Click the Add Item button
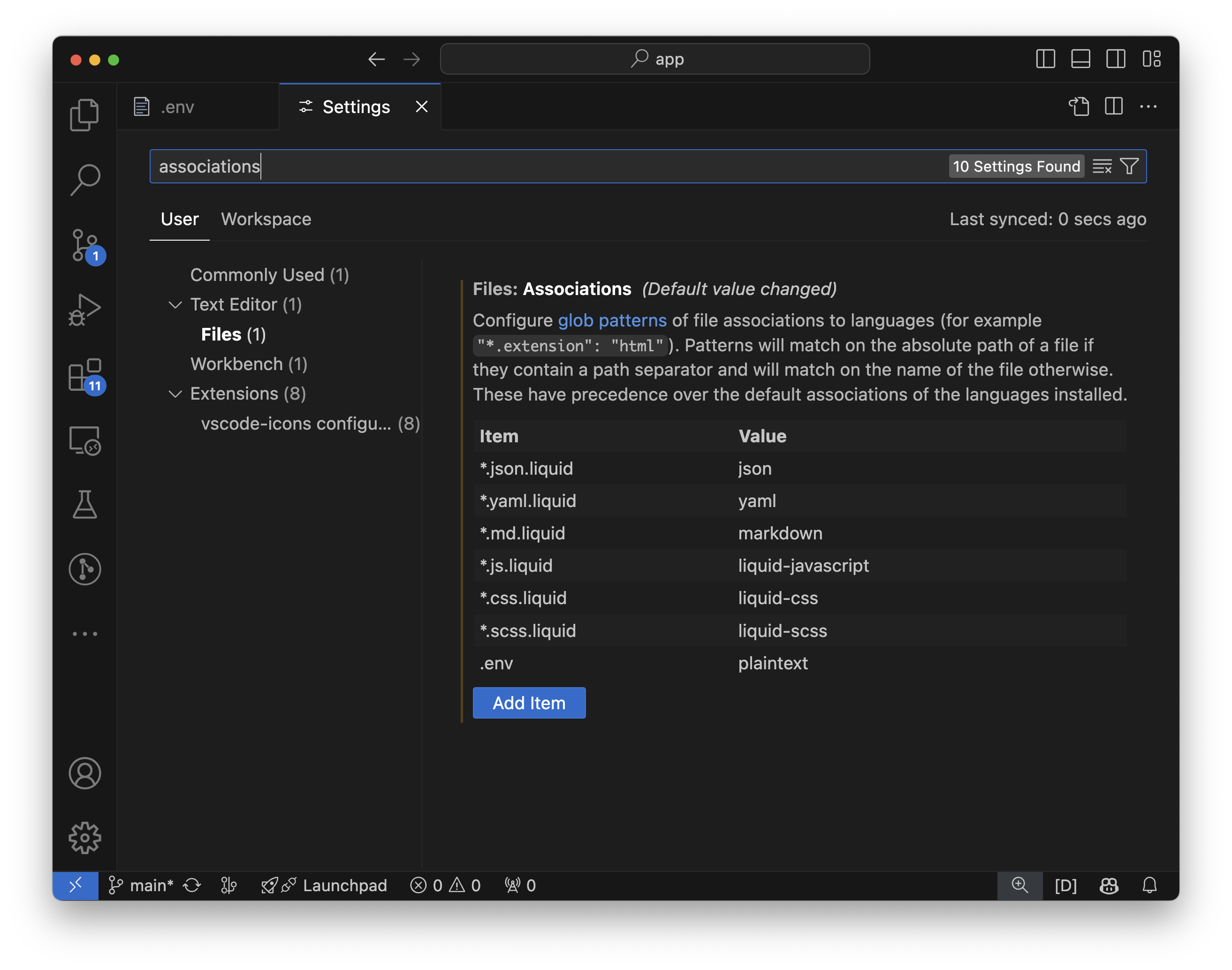 coord(528,703)
